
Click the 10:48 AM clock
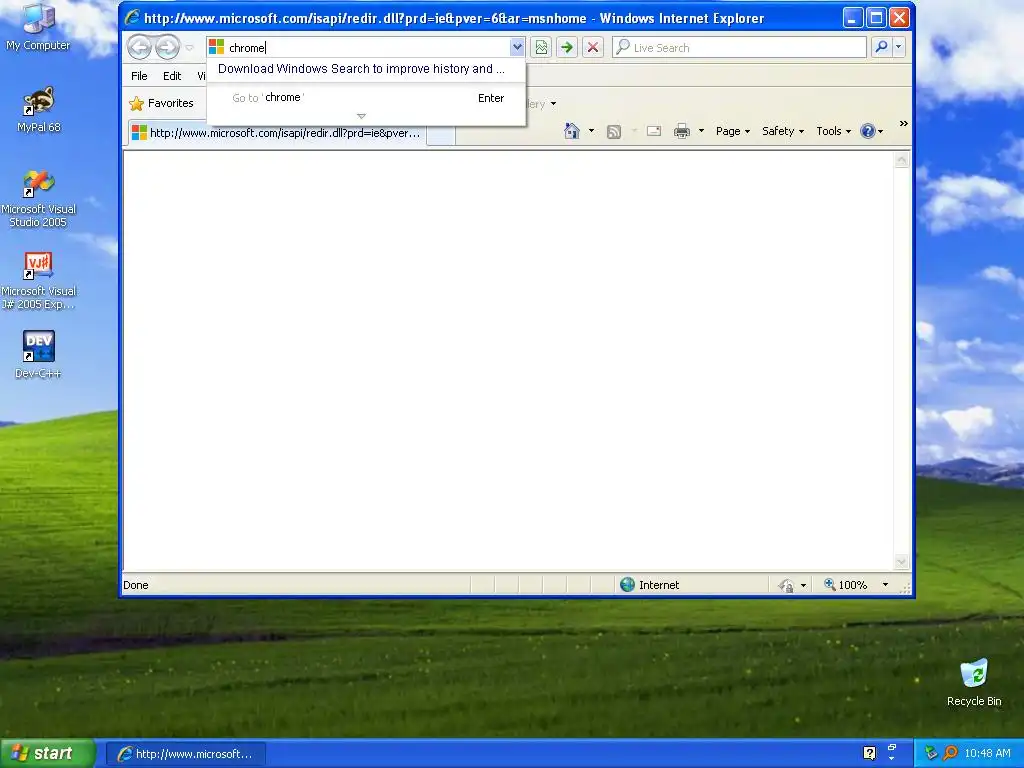click(987, 753)
